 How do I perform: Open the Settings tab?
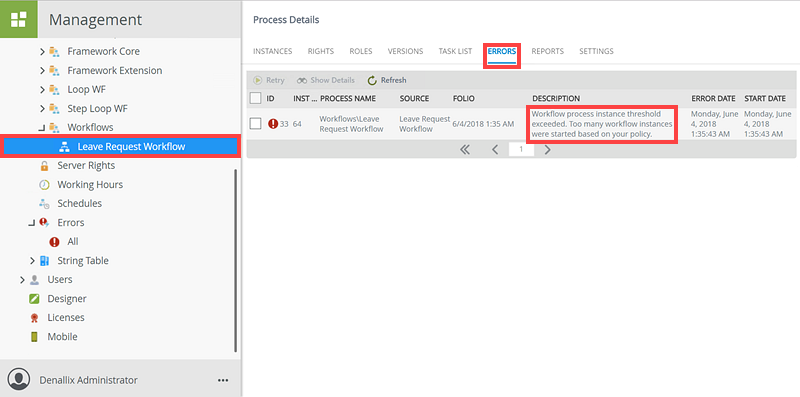point(596,51)
